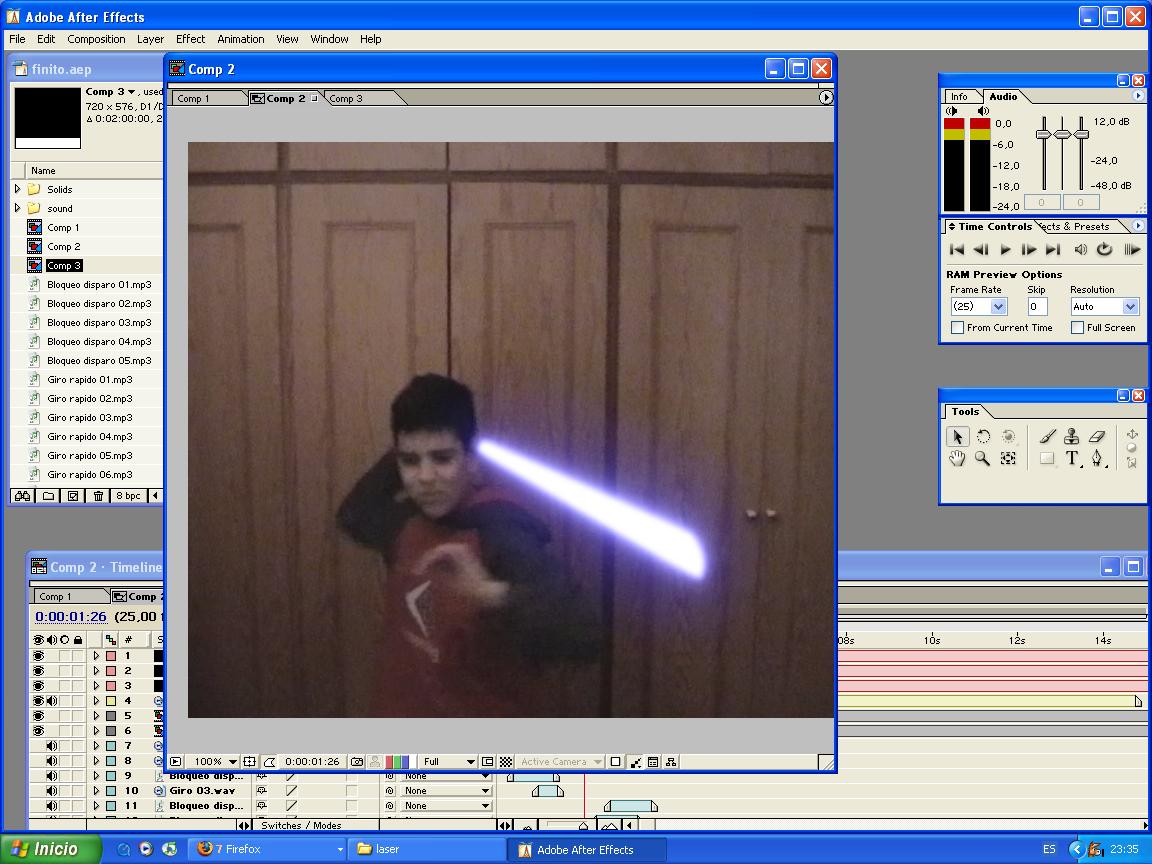Select the Clone Stamp tool
Image resolution: width=1152 pixels, height=864 pixels.
click(x=1072, y=437)
